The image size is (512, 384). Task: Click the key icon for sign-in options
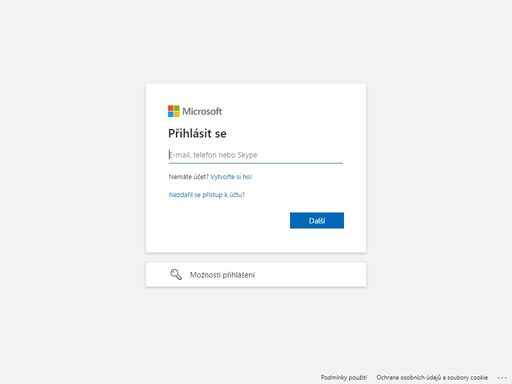click(x=176, y=275)
